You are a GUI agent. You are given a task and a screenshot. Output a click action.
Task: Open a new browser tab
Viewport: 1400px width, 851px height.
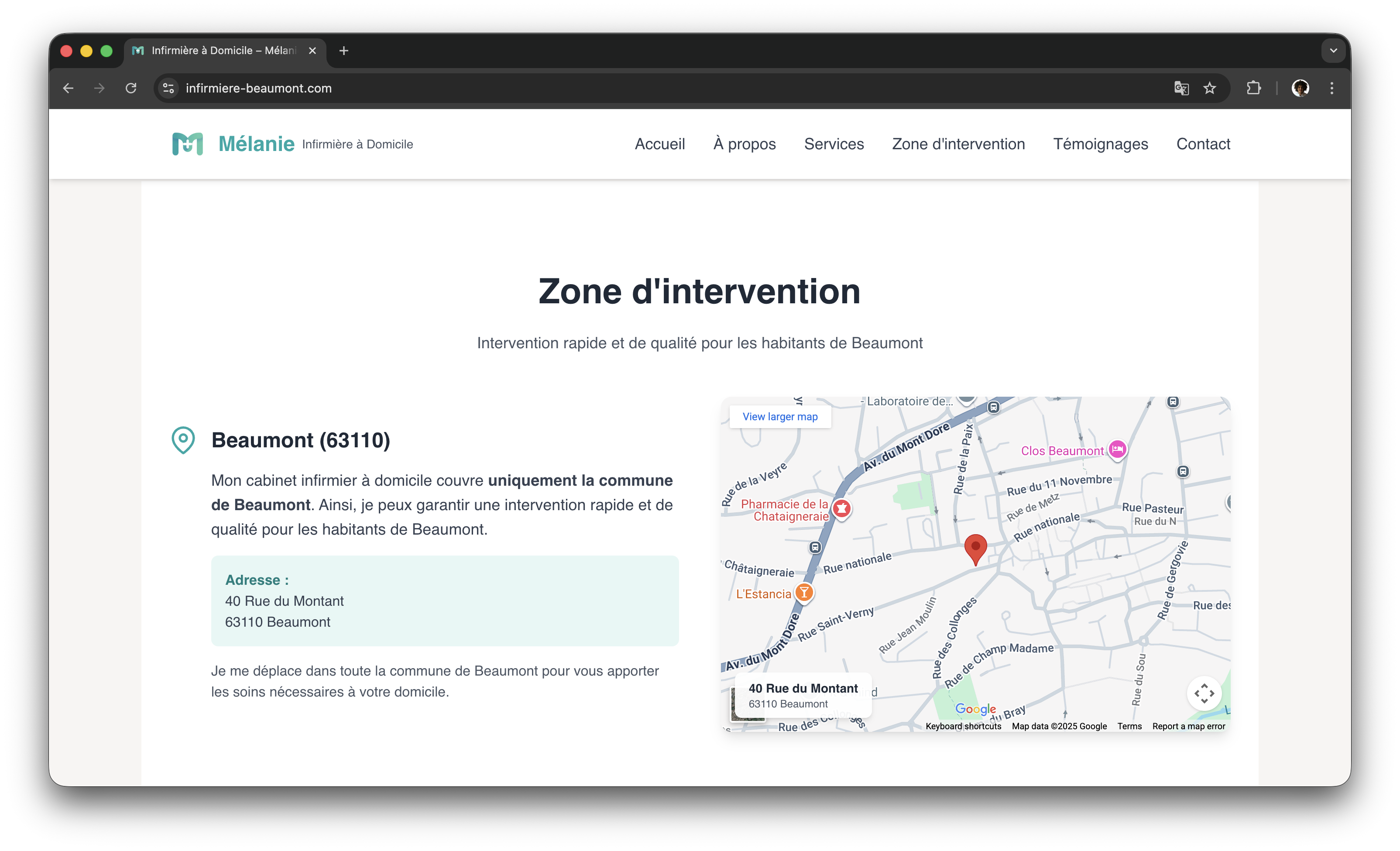click(344, 51)
